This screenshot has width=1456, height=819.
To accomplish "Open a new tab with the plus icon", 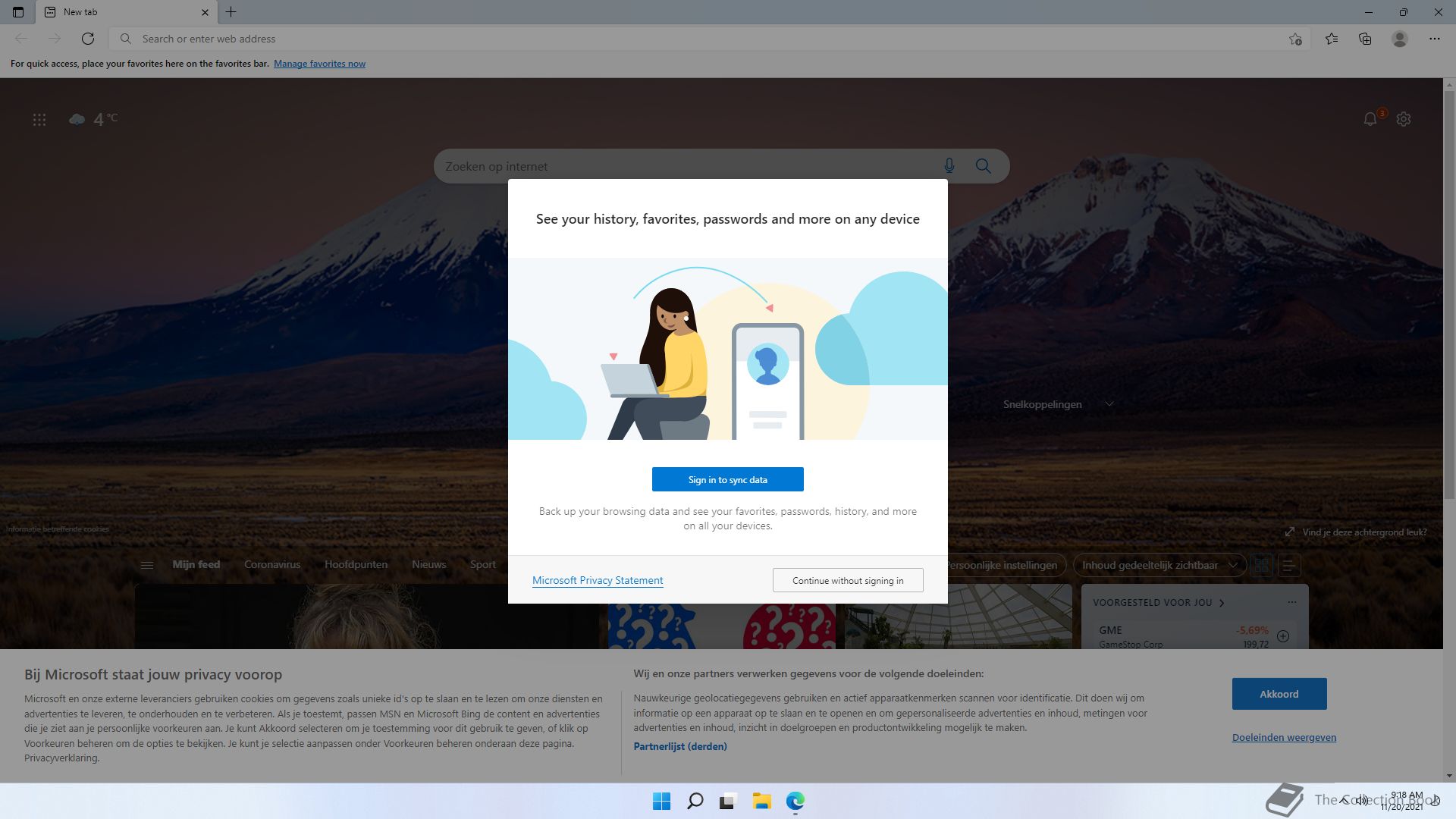I will [x=231, y=12].
